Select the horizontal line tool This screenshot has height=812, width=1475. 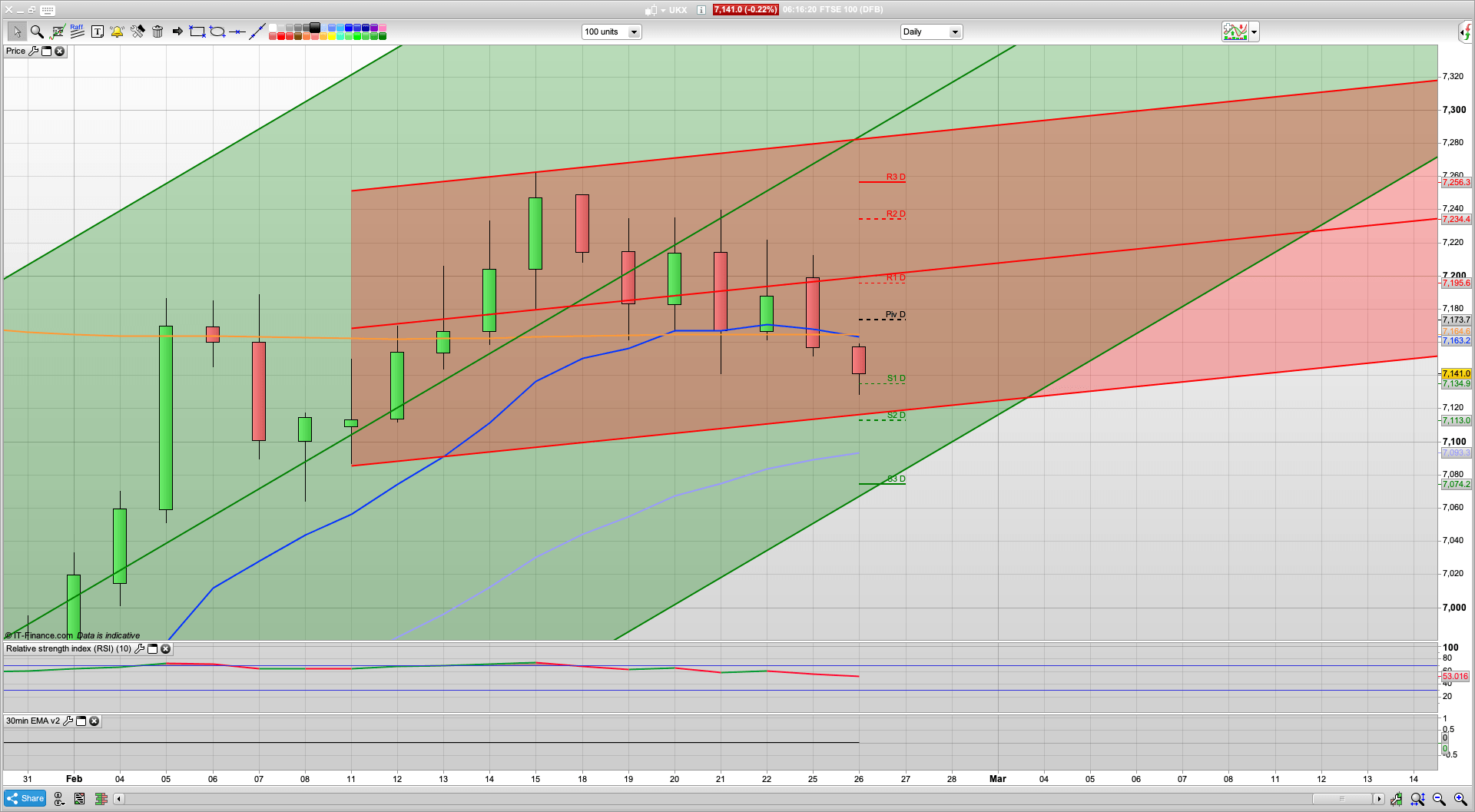coord(237,31)
